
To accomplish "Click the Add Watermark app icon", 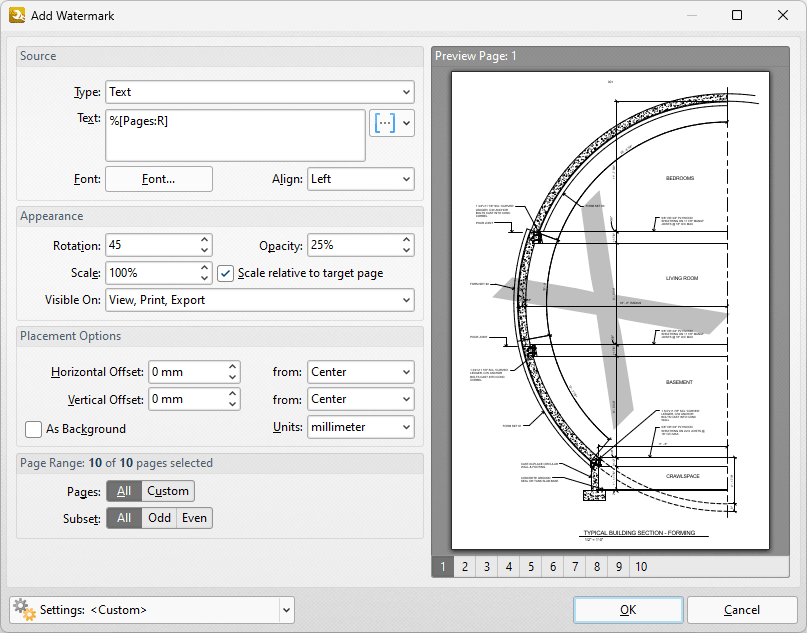I will pos(17,15).
